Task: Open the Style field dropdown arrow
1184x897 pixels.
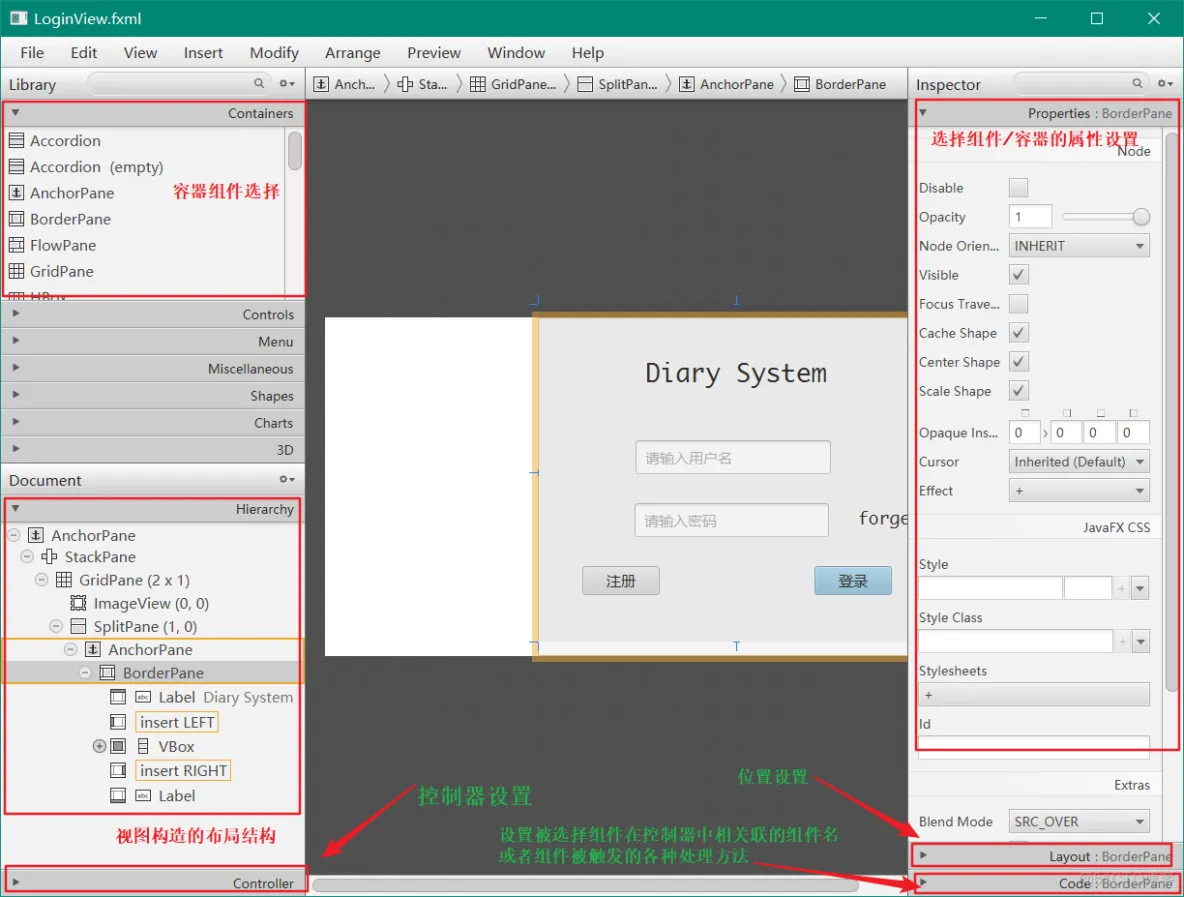Action: (1140, 587)
